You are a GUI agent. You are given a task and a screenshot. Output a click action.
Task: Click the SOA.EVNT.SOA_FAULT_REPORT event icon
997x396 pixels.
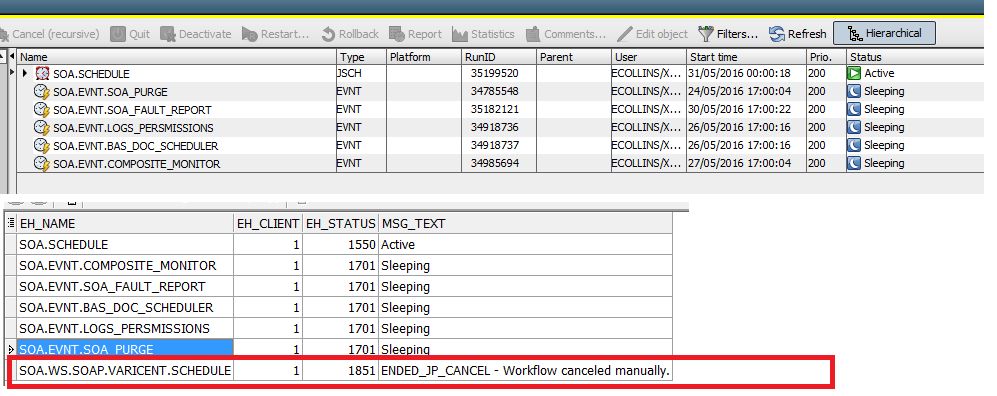point(42,109)
